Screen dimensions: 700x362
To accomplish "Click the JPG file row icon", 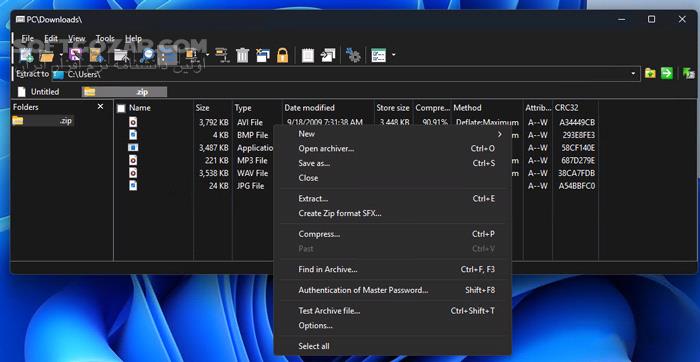I will click(133, 185).
